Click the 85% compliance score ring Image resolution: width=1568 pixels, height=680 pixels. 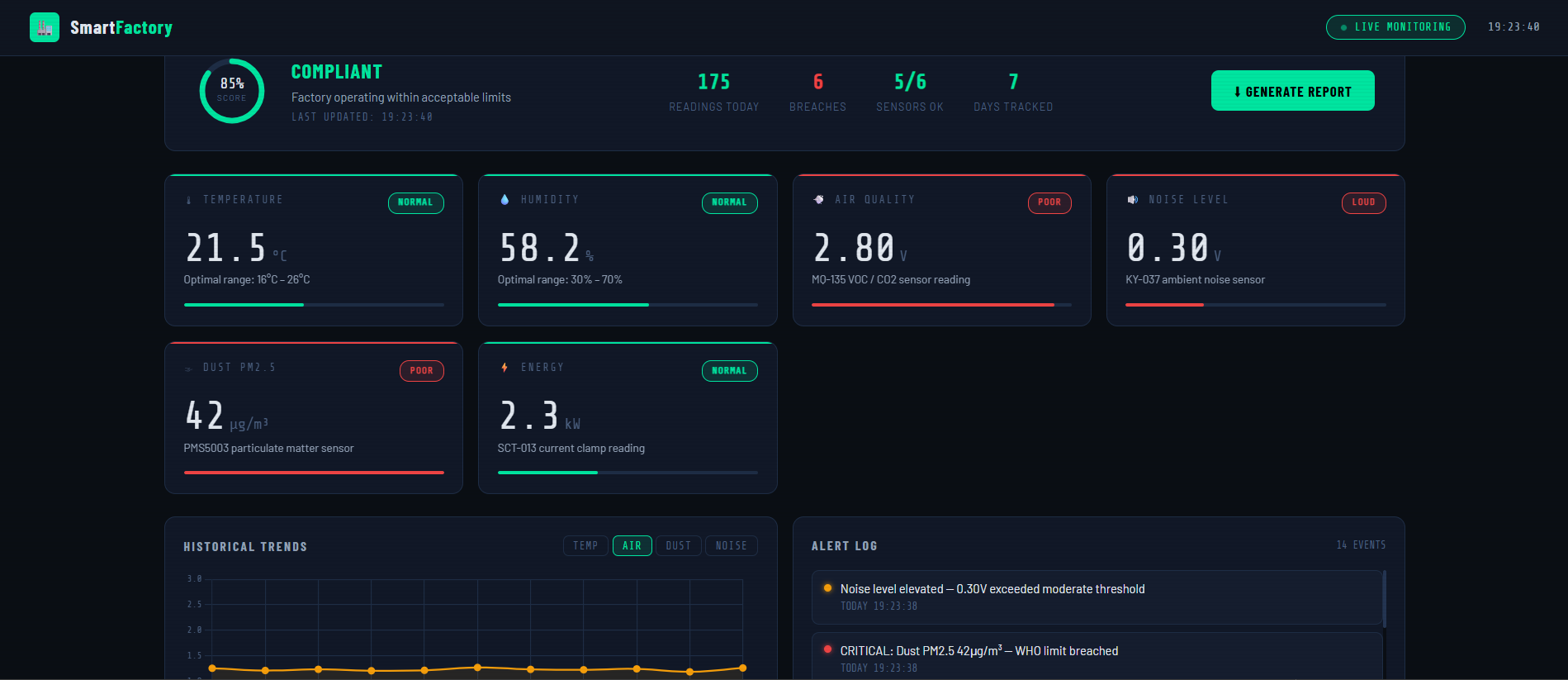(x=232, y=91)
